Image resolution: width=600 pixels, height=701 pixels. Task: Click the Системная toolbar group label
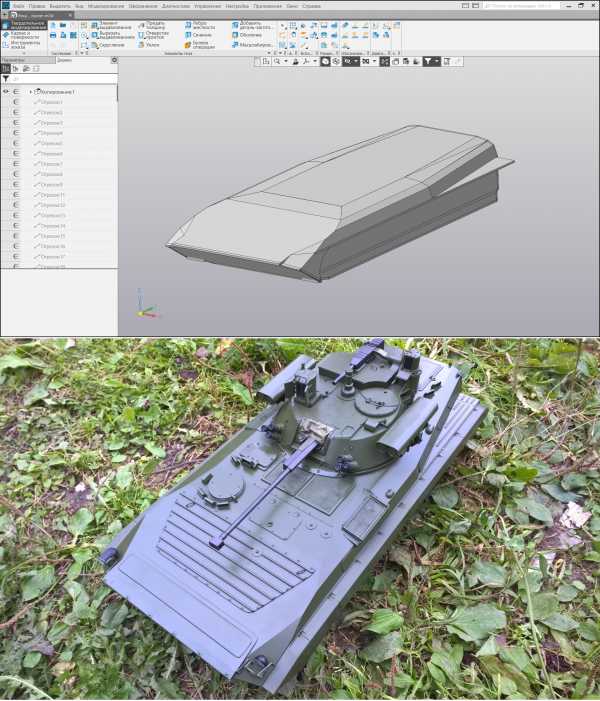(62, 53)
